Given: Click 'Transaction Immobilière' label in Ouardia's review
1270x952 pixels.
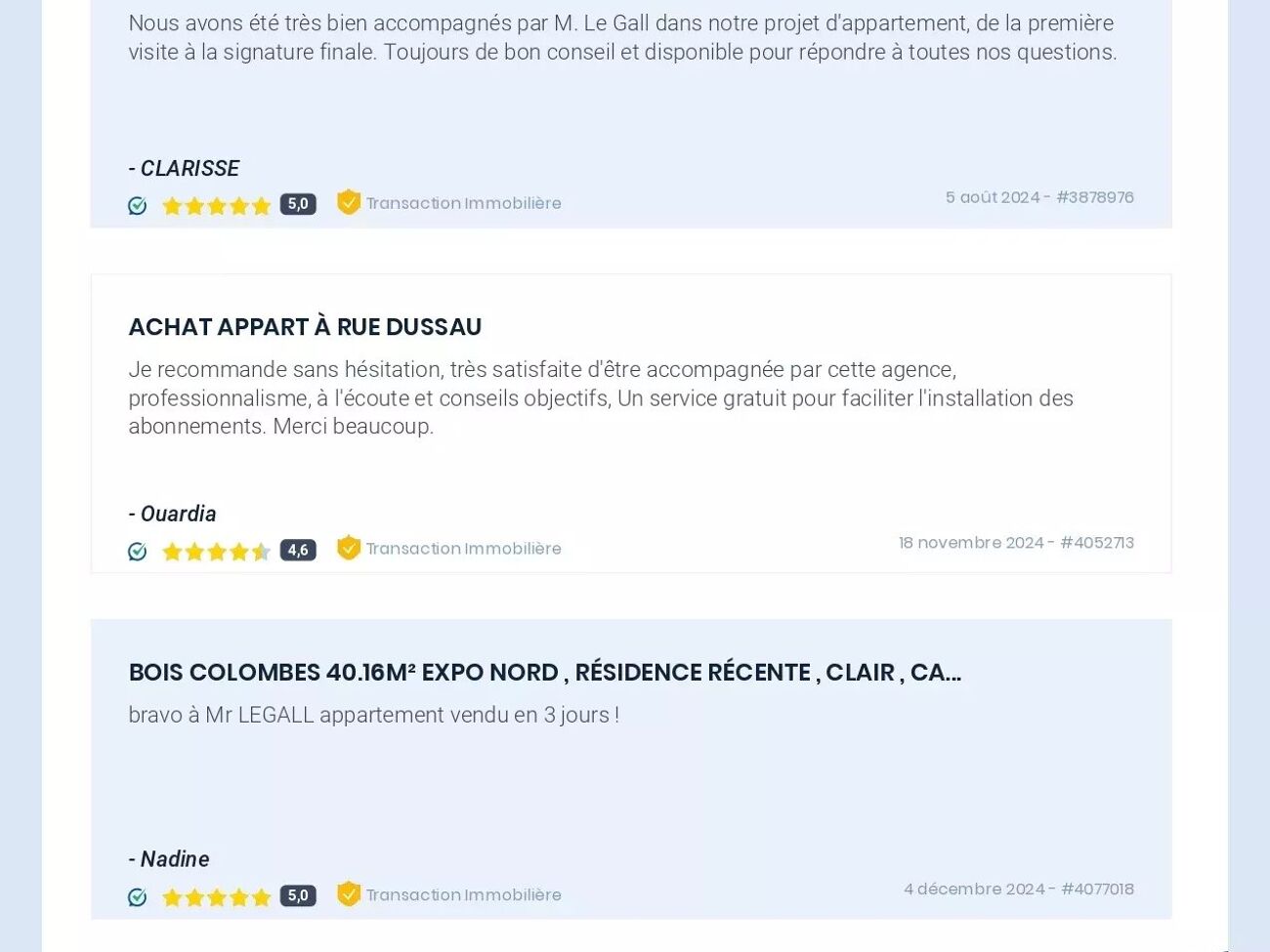Looking at the screenshot, I should 464,549.
